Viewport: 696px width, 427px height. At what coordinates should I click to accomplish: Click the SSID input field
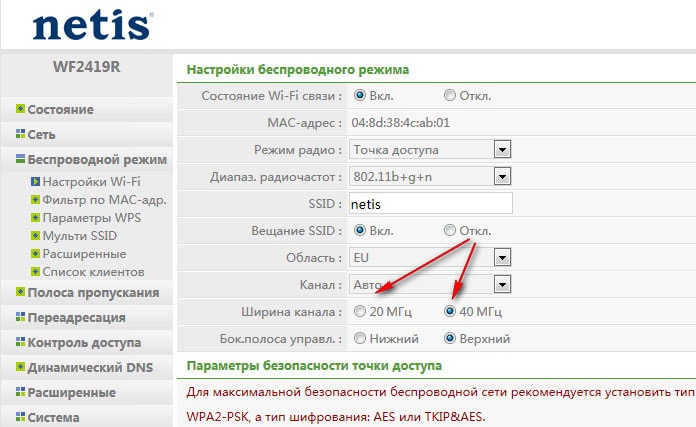coord(431,203)
